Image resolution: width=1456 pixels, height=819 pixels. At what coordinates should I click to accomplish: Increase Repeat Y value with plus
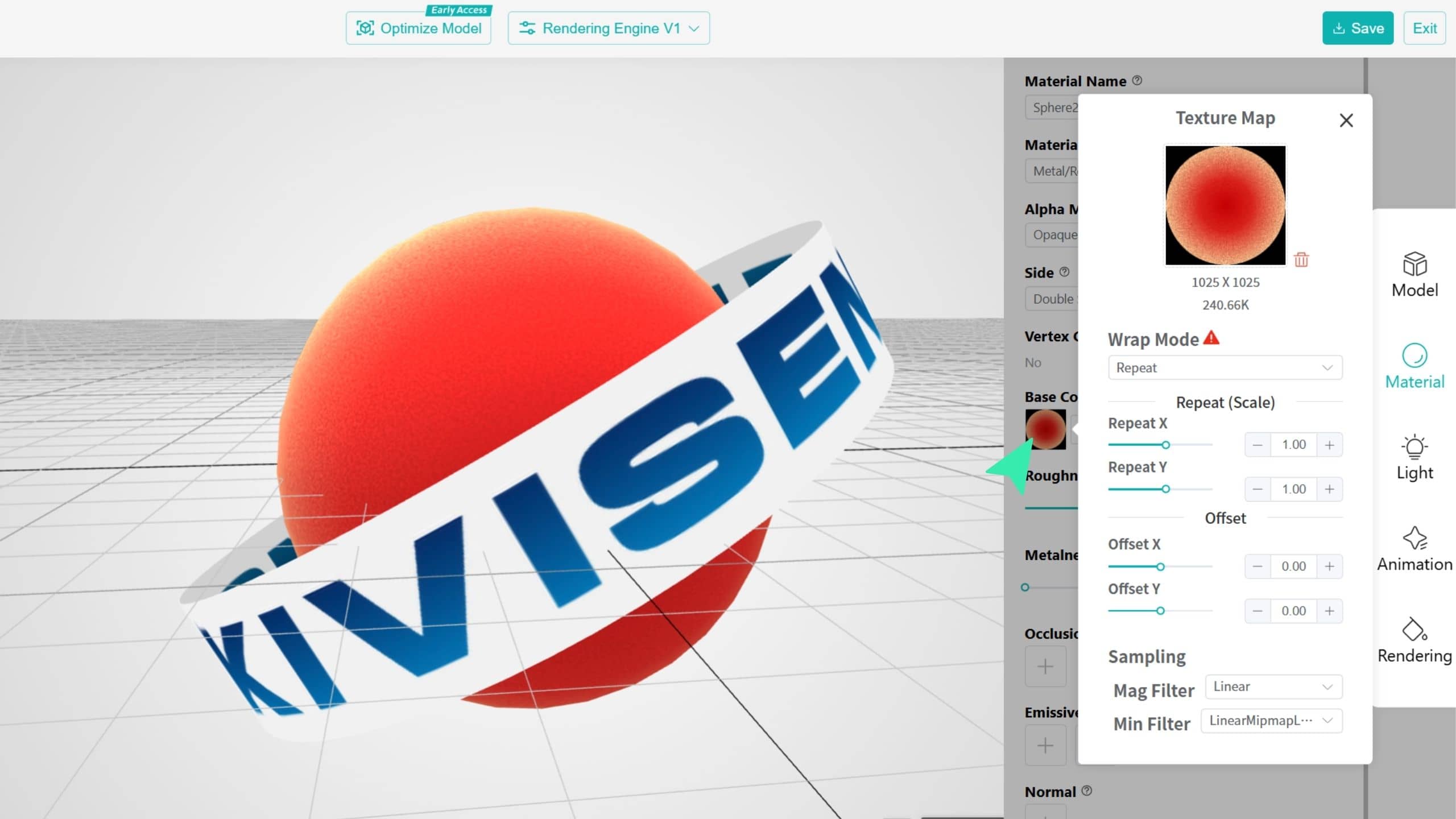click(1330, 489)
